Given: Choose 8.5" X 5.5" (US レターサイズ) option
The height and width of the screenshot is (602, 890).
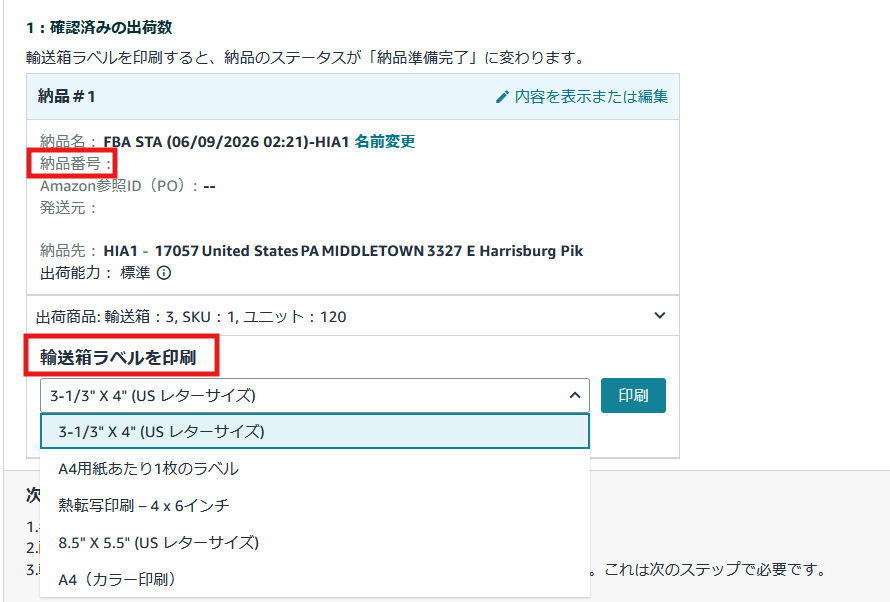Looking at the screenshot, I should [314, 542].
